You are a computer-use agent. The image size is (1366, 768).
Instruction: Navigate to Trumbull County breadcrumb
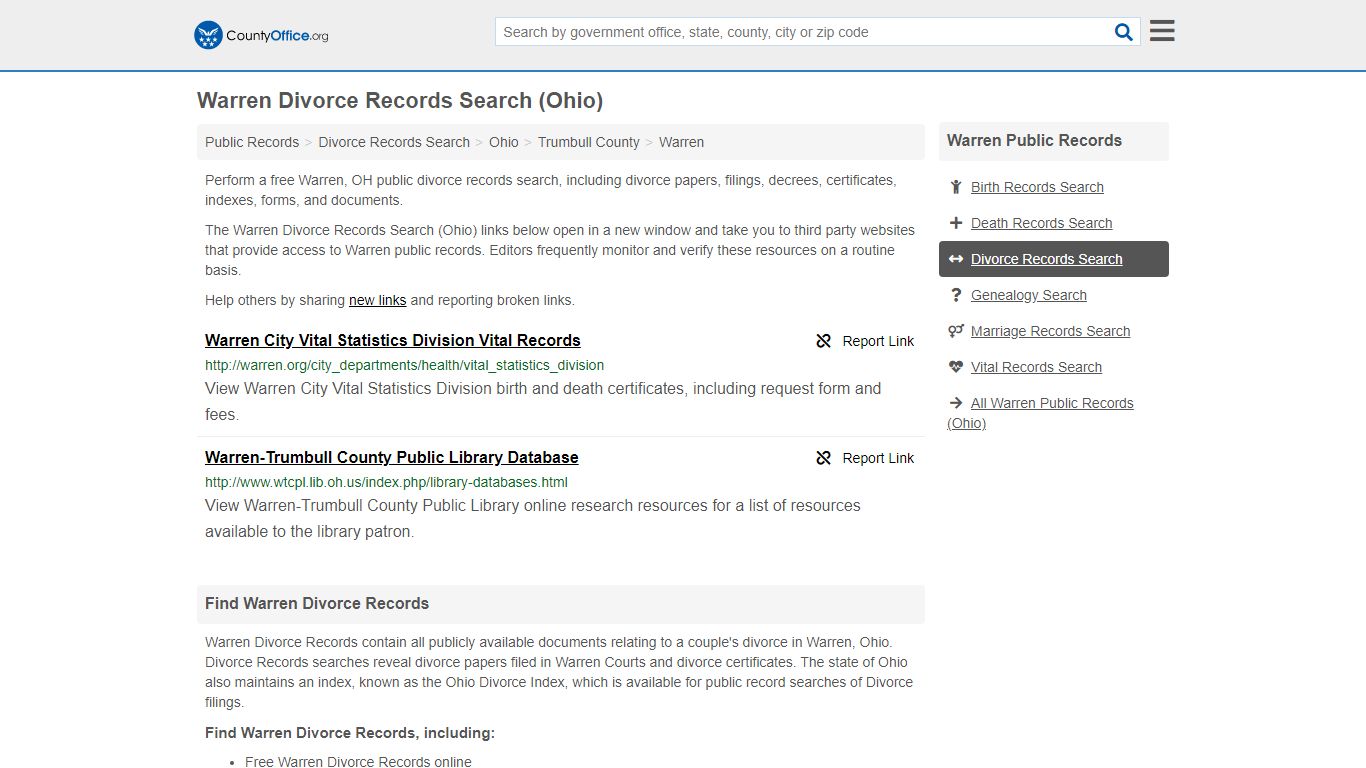pos(589,142)
